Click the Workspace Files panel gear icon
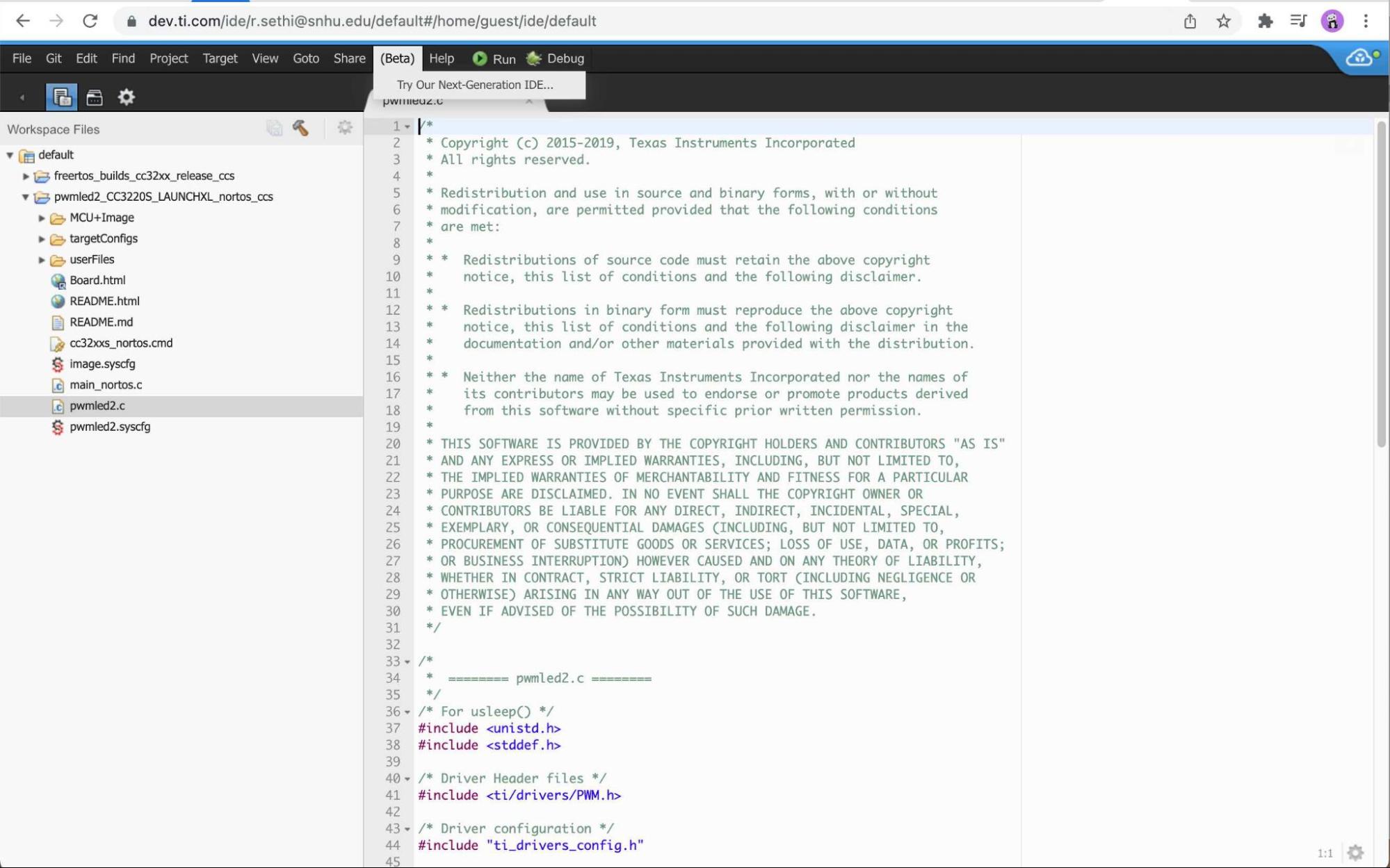The image size is (1390, 868). (x=345, y=128)
